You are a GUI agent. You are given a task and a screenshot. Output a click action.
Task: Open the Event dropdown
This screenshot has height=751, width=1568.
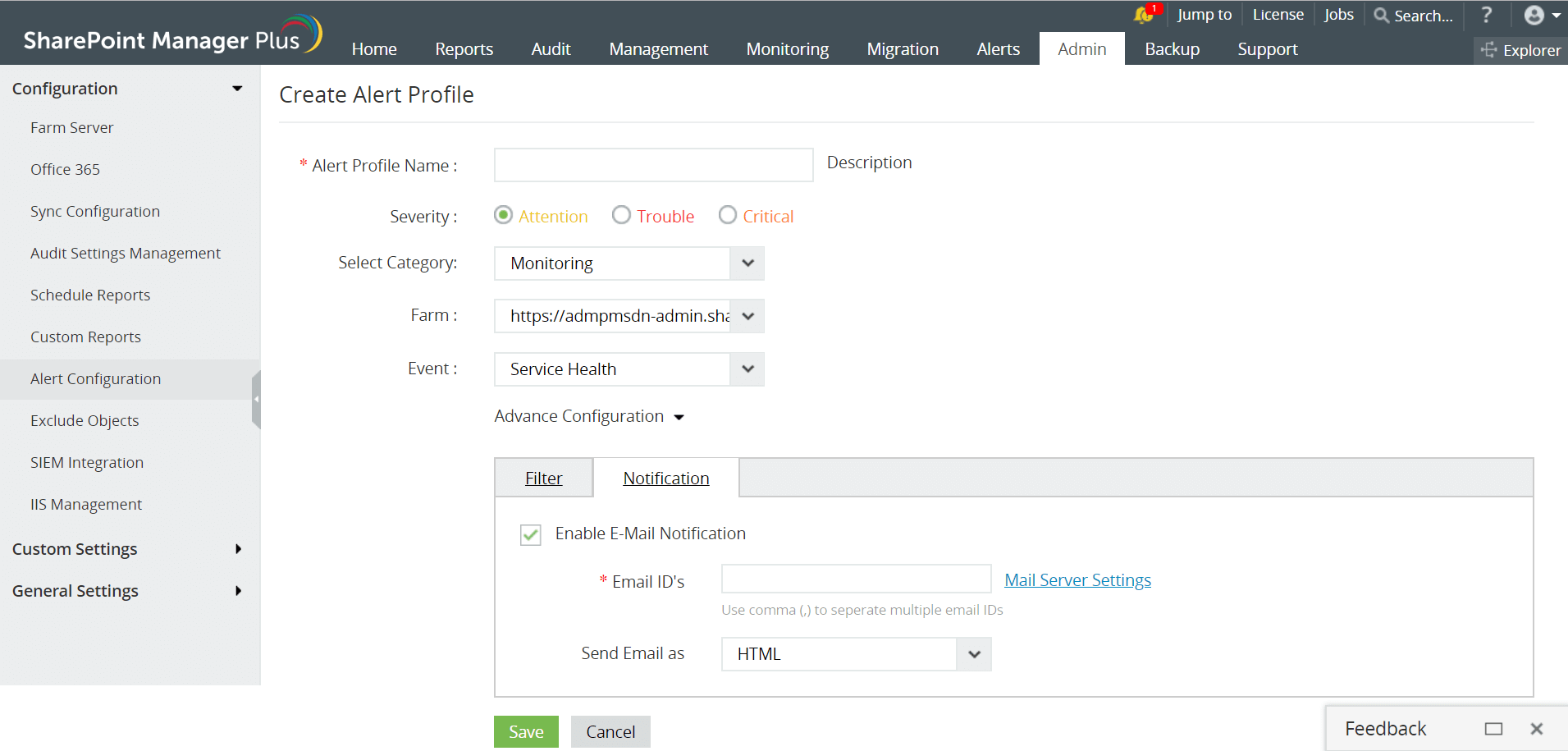click(x=629, y=369)
